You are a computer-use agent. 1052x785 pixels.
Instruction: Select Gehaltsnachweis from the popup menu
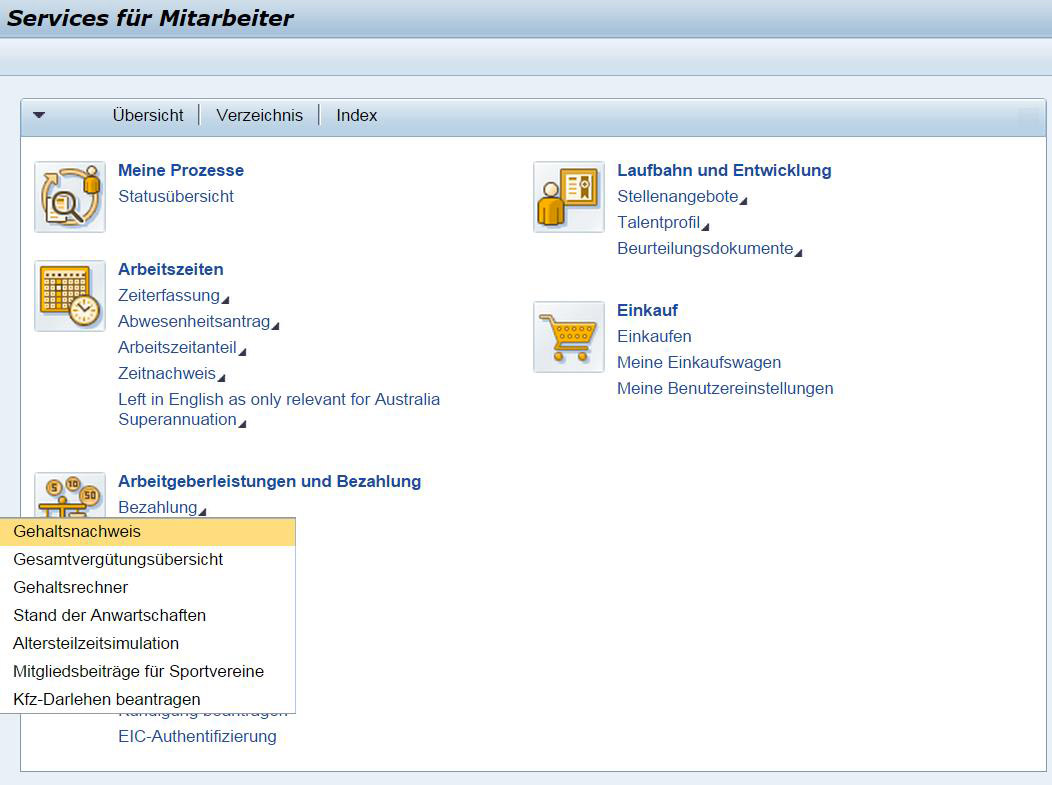(x=77, y=532)
